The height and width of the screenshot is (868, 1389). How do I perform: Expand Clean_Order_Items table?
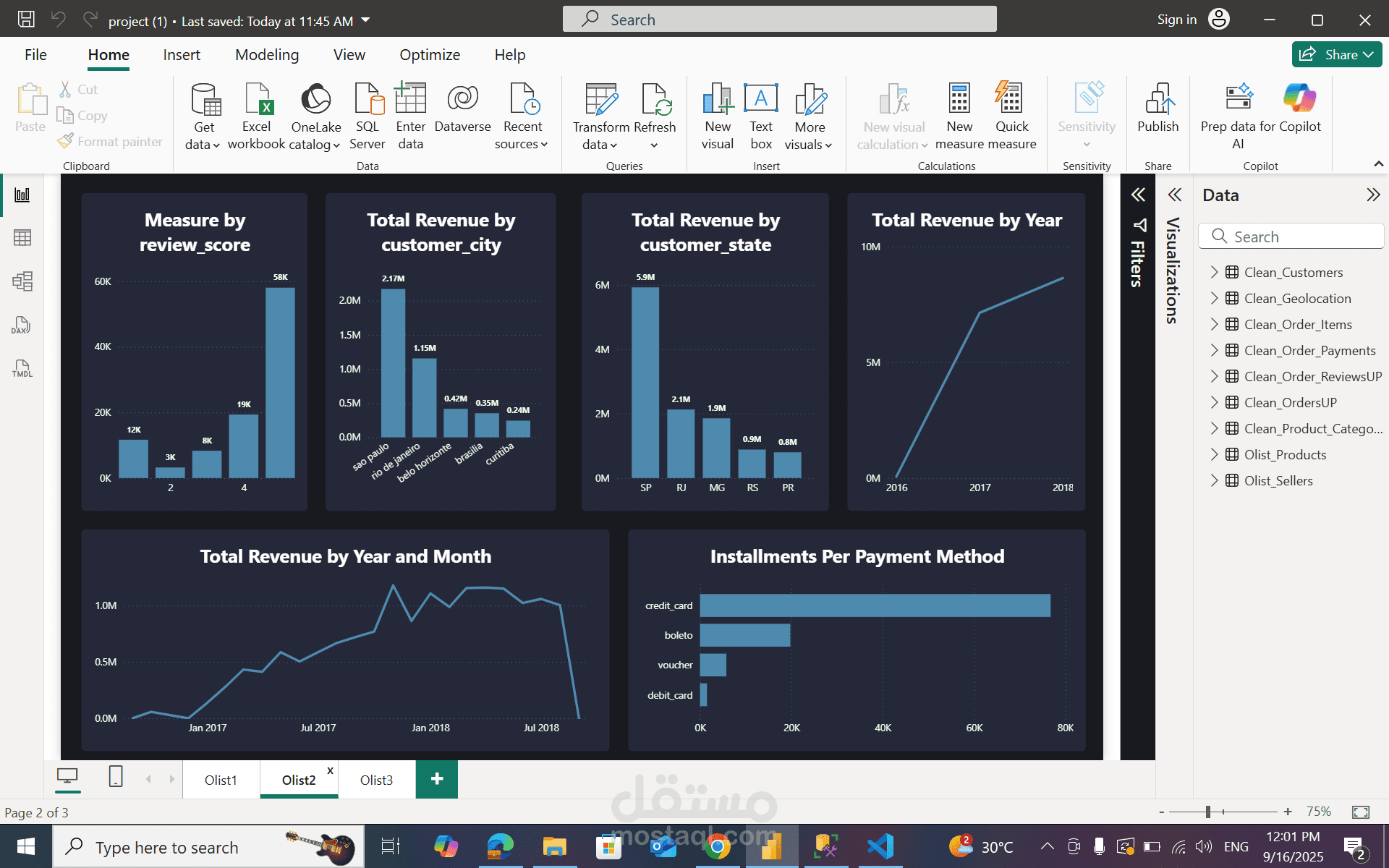1214,324
